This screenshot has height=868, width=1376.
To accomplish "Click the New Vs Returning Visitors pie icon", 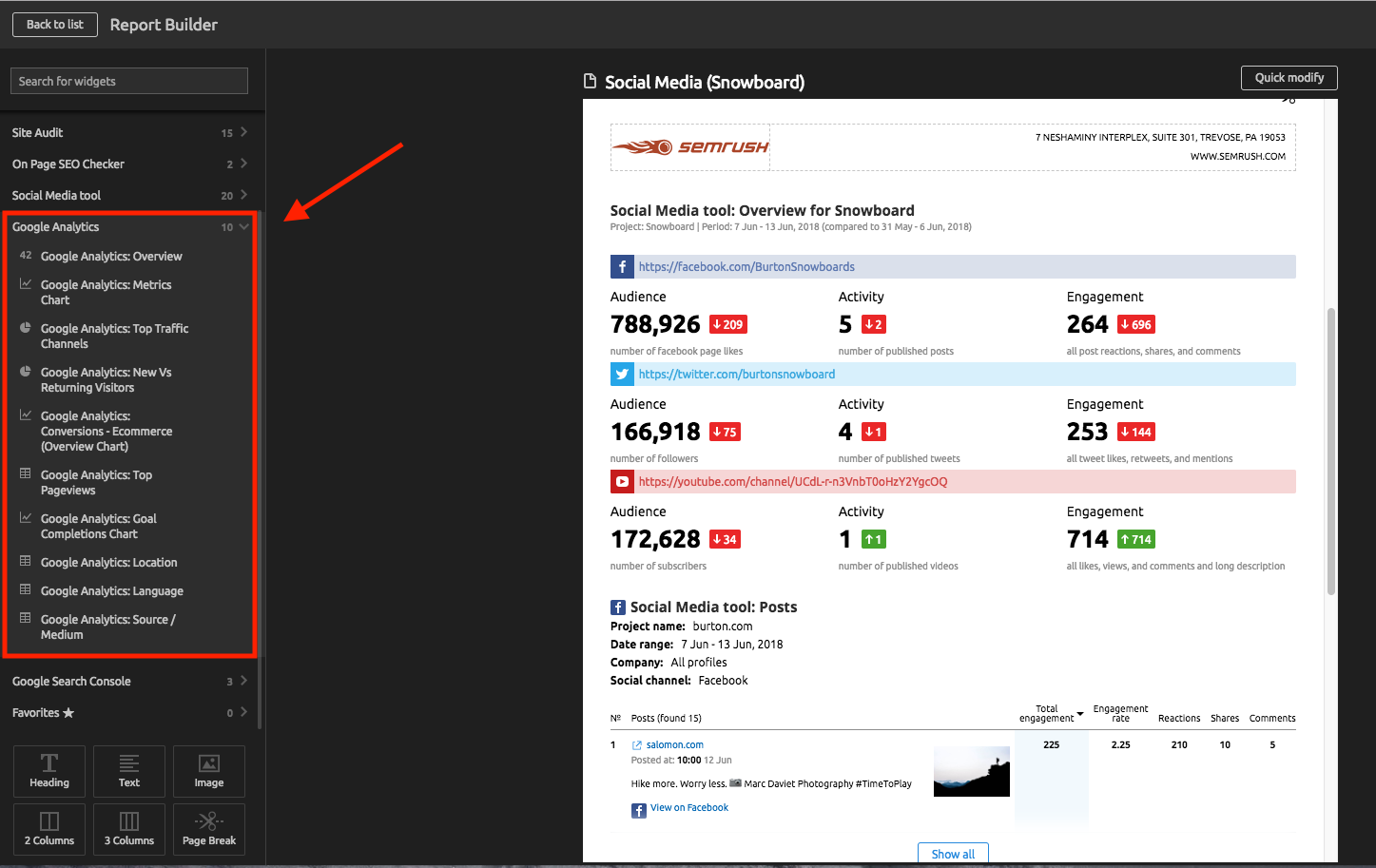I will (x=26, y=371).
